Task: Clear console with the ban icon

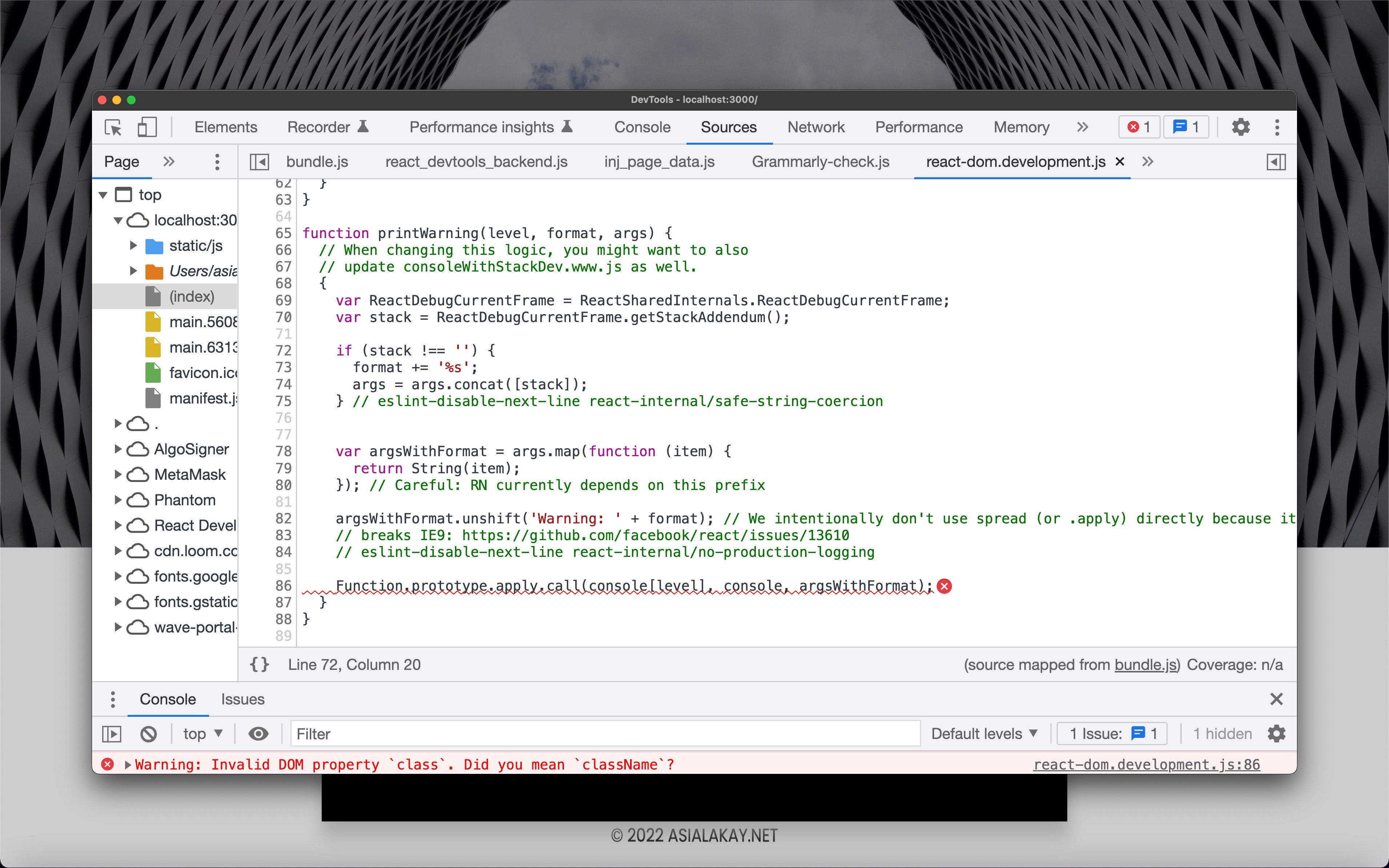Action: pyautogui.click(x=149, y=734)
